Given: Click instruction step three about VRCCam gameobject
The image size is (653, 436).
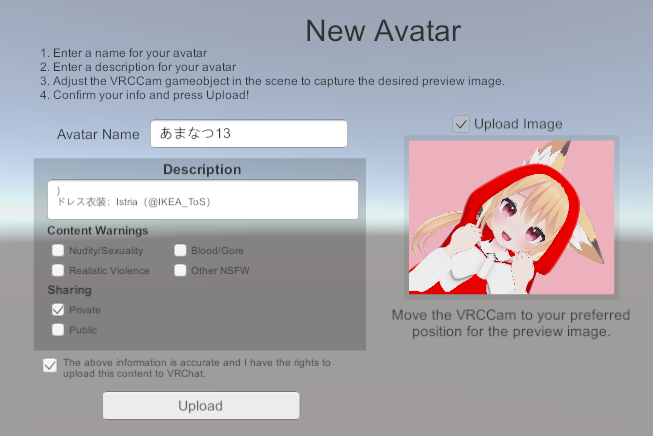Looking at the screenshot, I should pos(272,81).
